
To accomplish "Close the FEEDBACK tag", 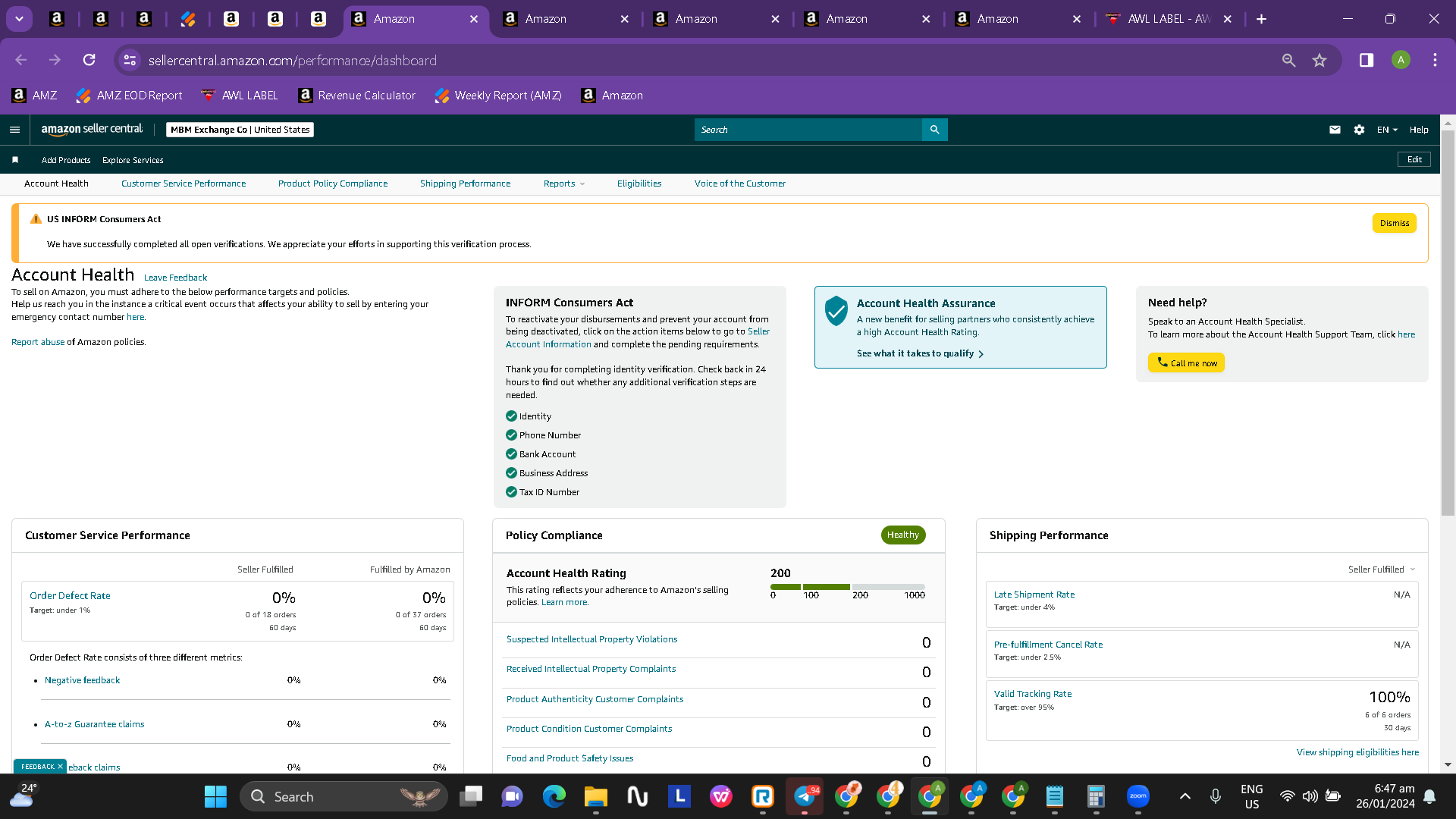I will tap(60, 767).
